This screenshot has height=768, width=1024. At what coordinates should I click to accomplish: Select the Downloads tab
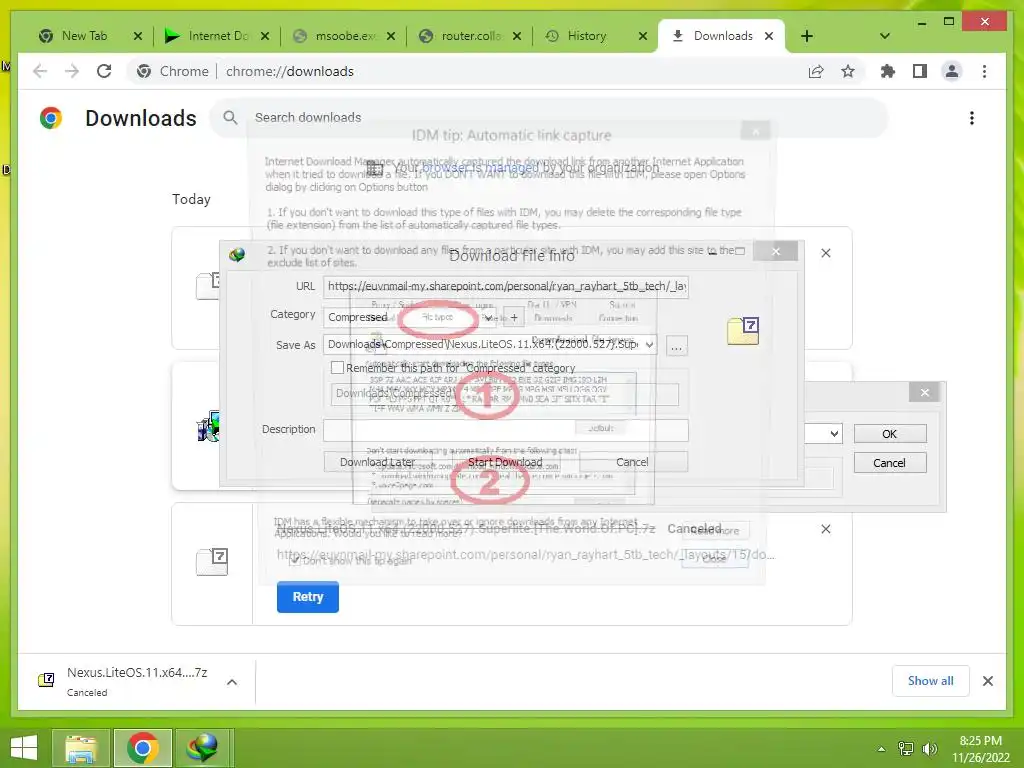coord(723,36)
